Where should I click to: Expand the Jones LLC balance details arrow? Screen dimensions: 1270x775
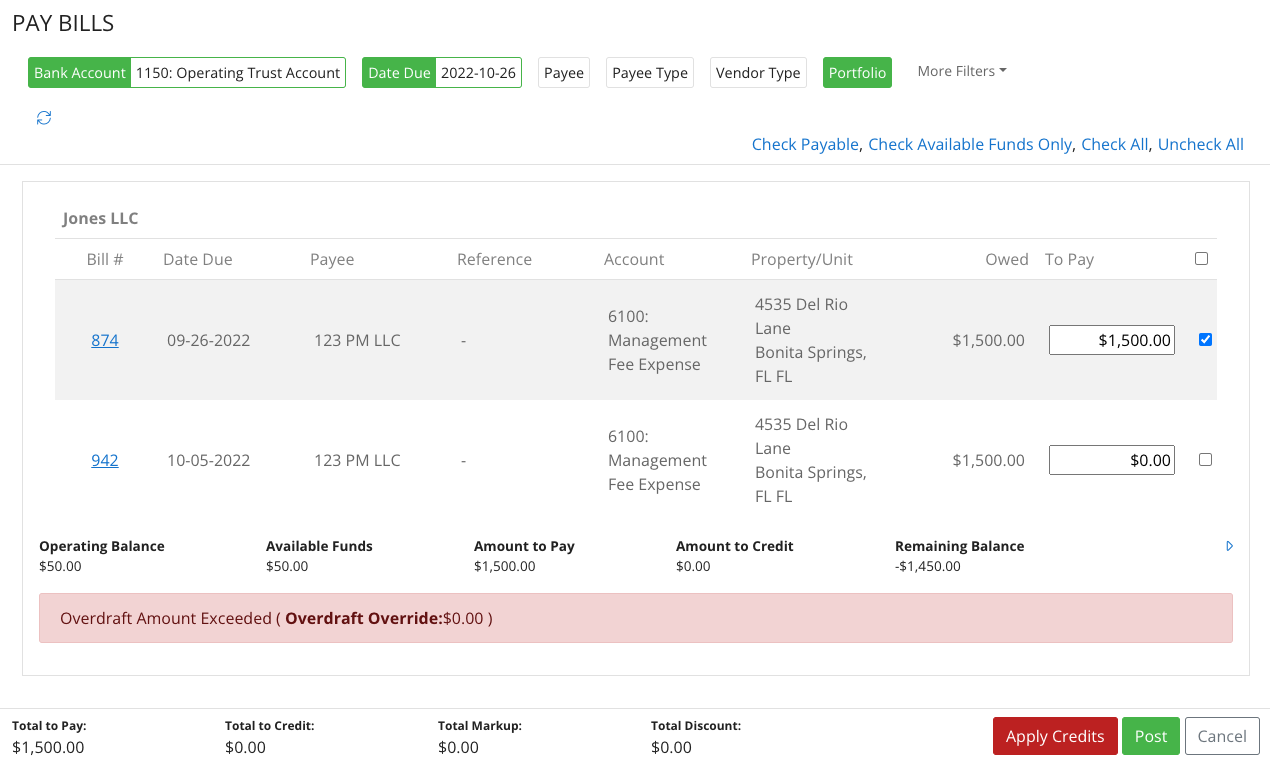1229,546
